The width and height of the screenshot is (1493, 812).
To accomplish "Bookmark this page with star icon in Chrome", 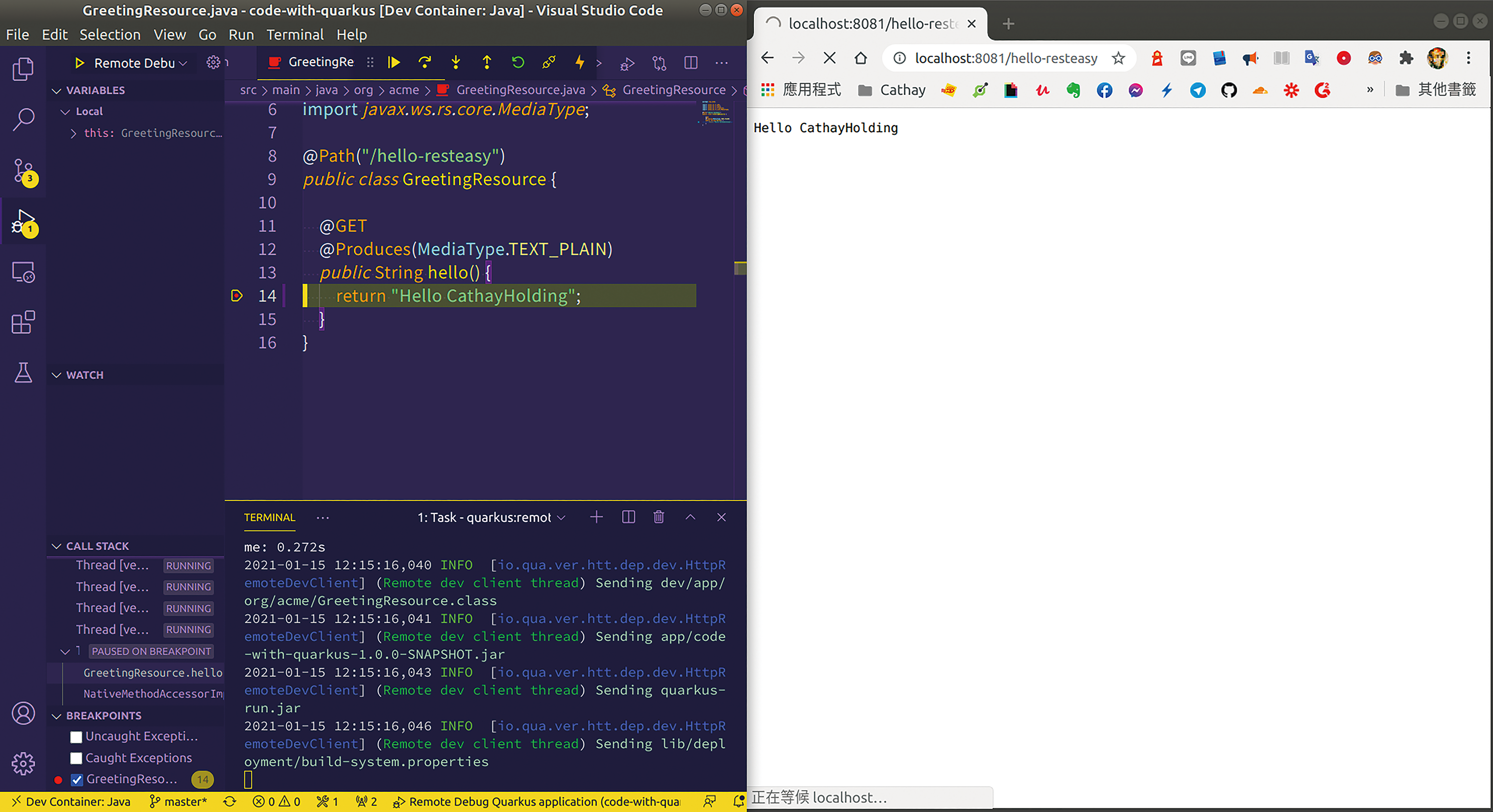I will [1118, 58].
